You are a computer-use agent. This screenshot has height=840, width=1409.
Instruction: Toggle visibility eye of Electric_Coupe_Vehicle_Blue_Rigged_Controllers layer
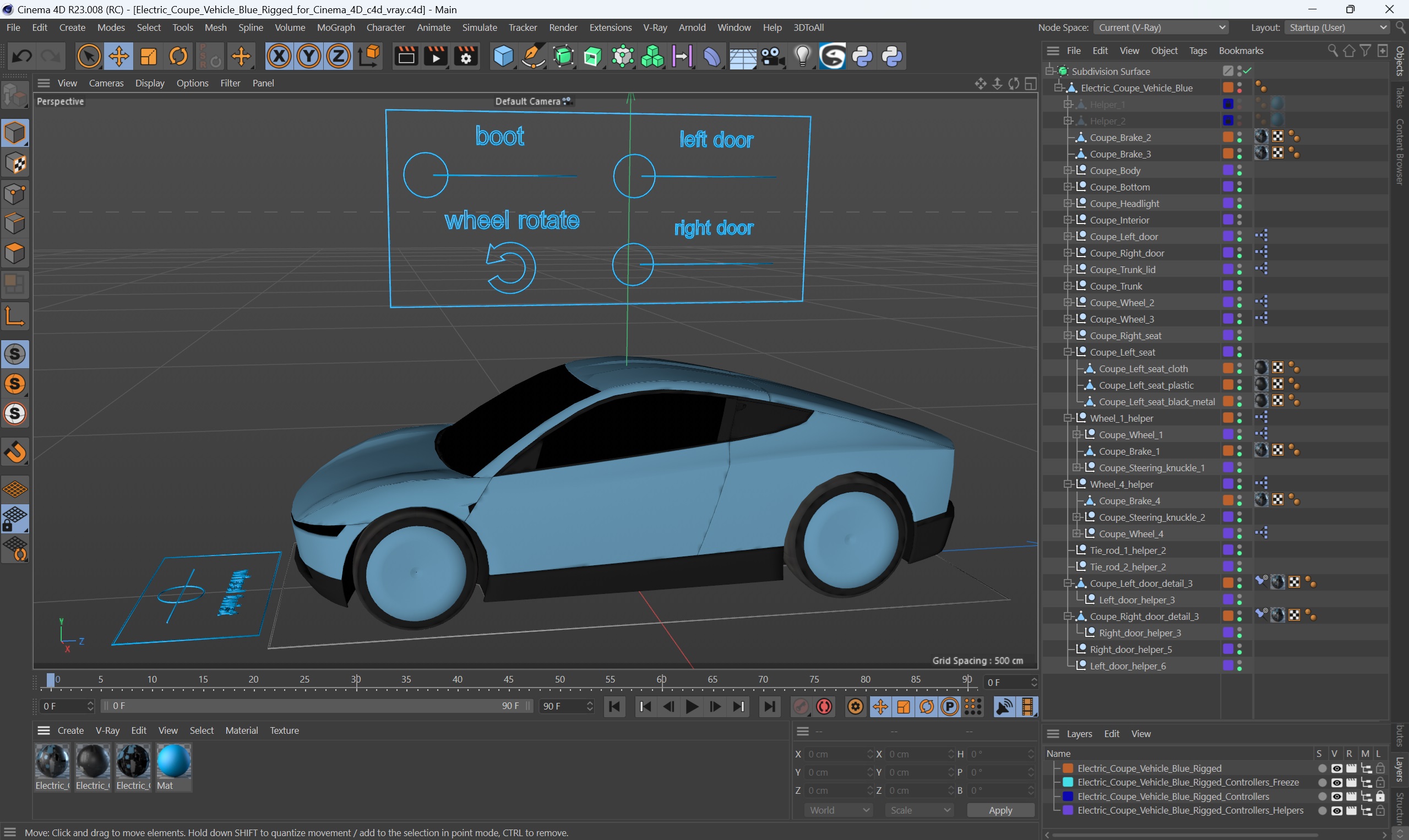click(1336, 797)
